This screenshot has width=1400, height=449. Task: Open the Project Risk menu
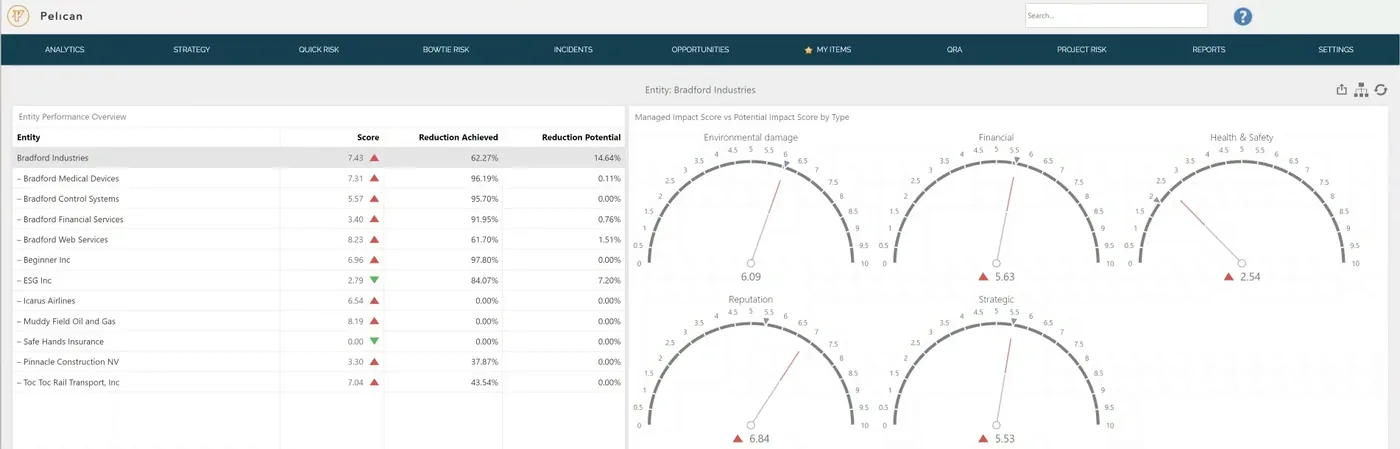click(1081, 49)
